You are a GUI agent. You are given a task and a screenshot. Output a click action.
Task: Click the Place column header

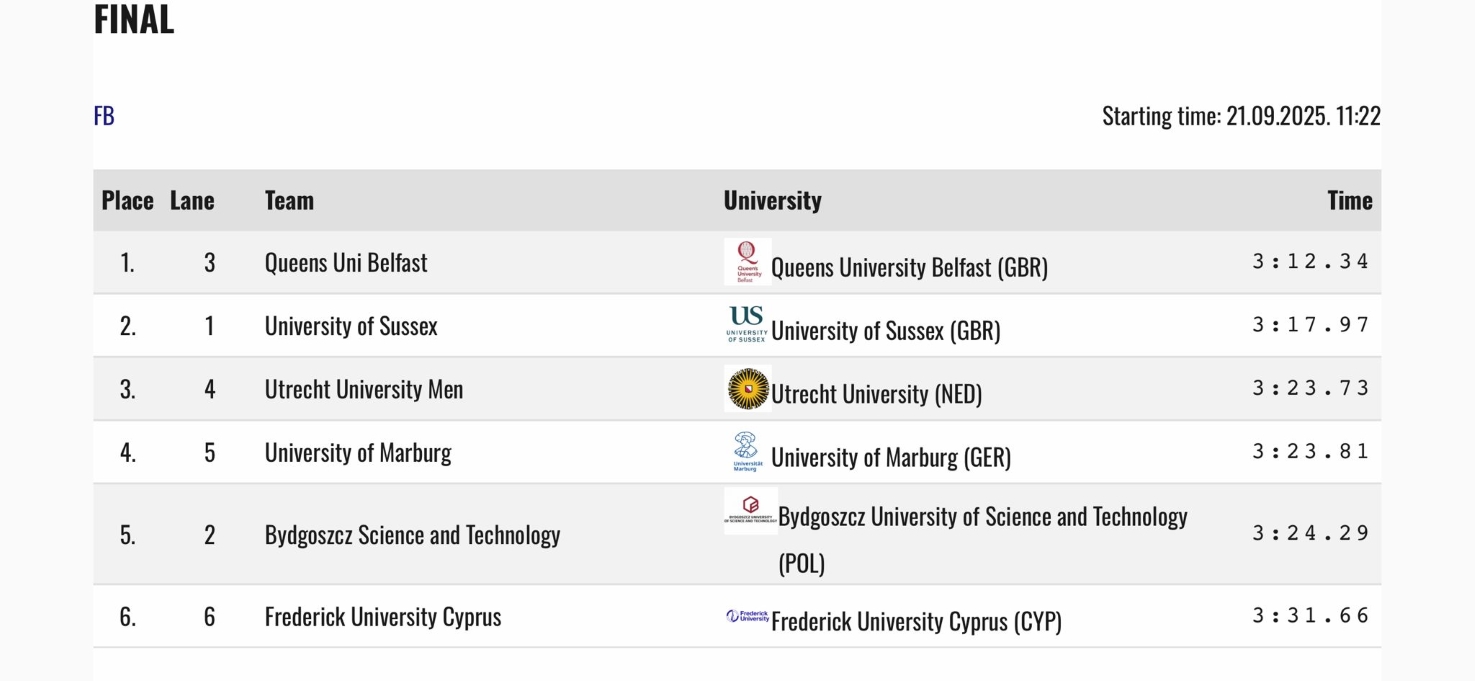(127, 200)
